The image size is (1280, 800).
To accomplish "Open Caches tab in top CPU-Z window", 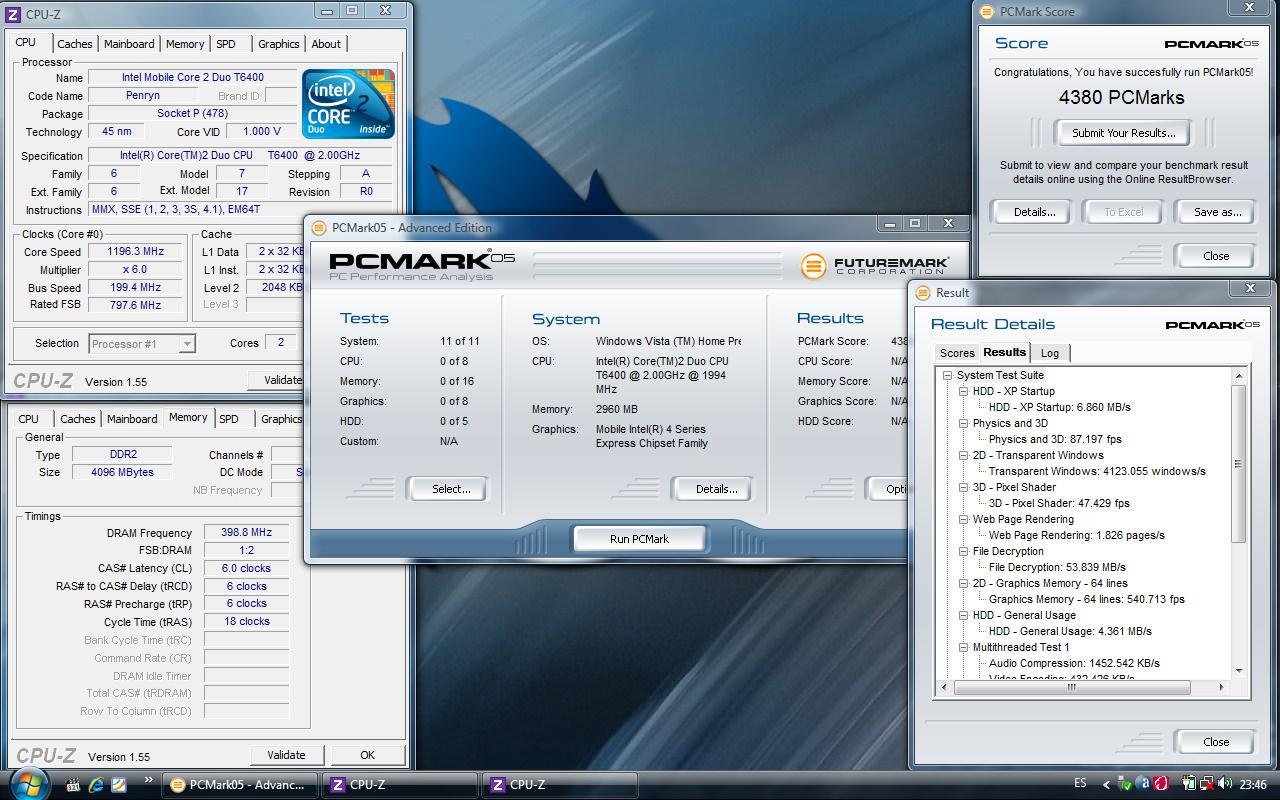I will [x=74, y=44].
